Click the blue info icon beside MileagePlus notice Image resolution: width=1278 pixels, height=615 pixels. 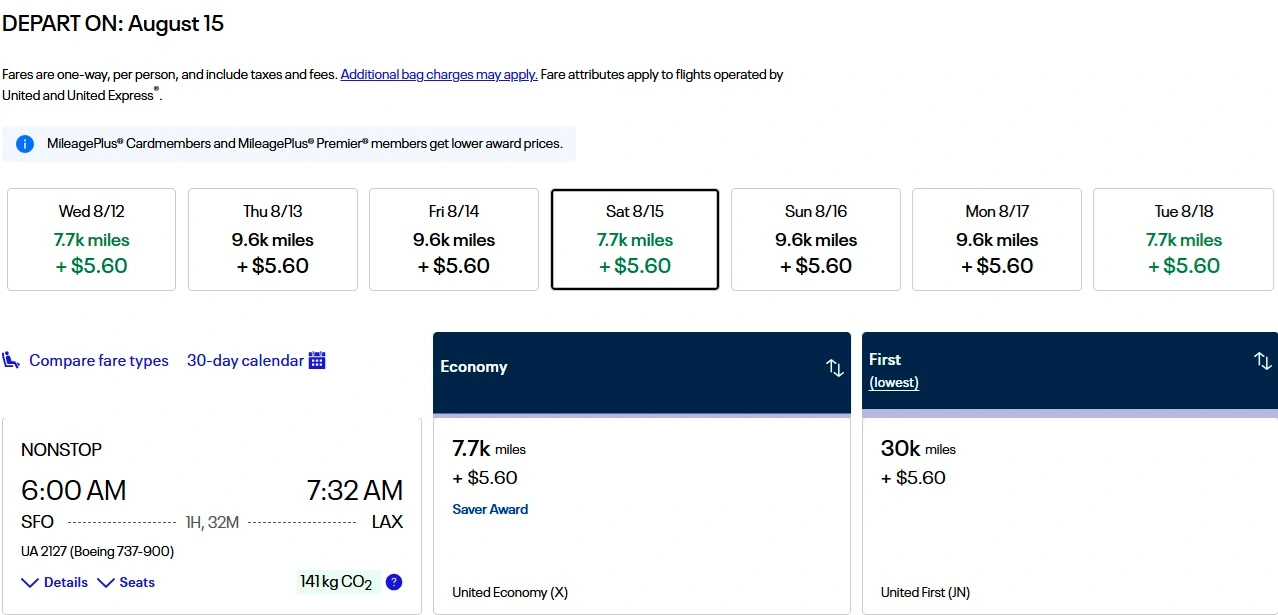point(25,144)
